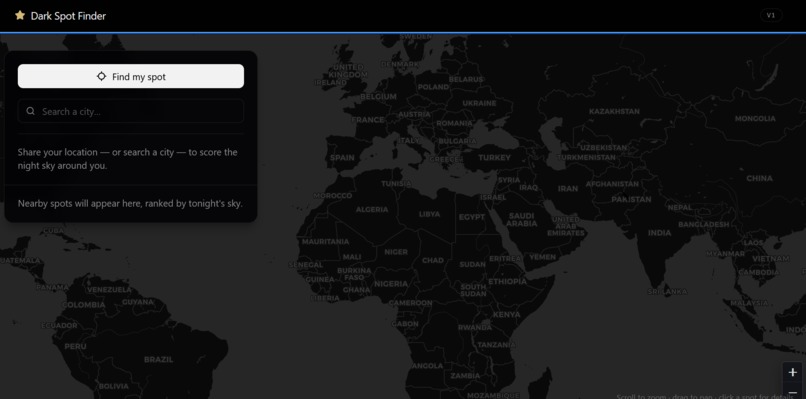This screenshot has width=806, height=399.
Task: Select the Libya map label
Action: (x=429, y=213)
